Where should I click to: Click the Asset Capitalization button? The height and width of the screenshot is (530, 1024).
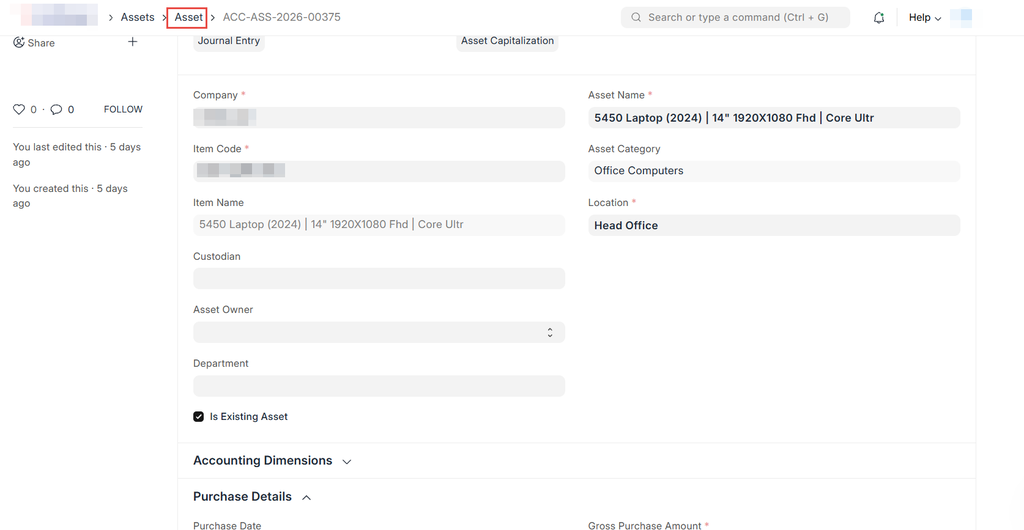click(x=507, y=41)
